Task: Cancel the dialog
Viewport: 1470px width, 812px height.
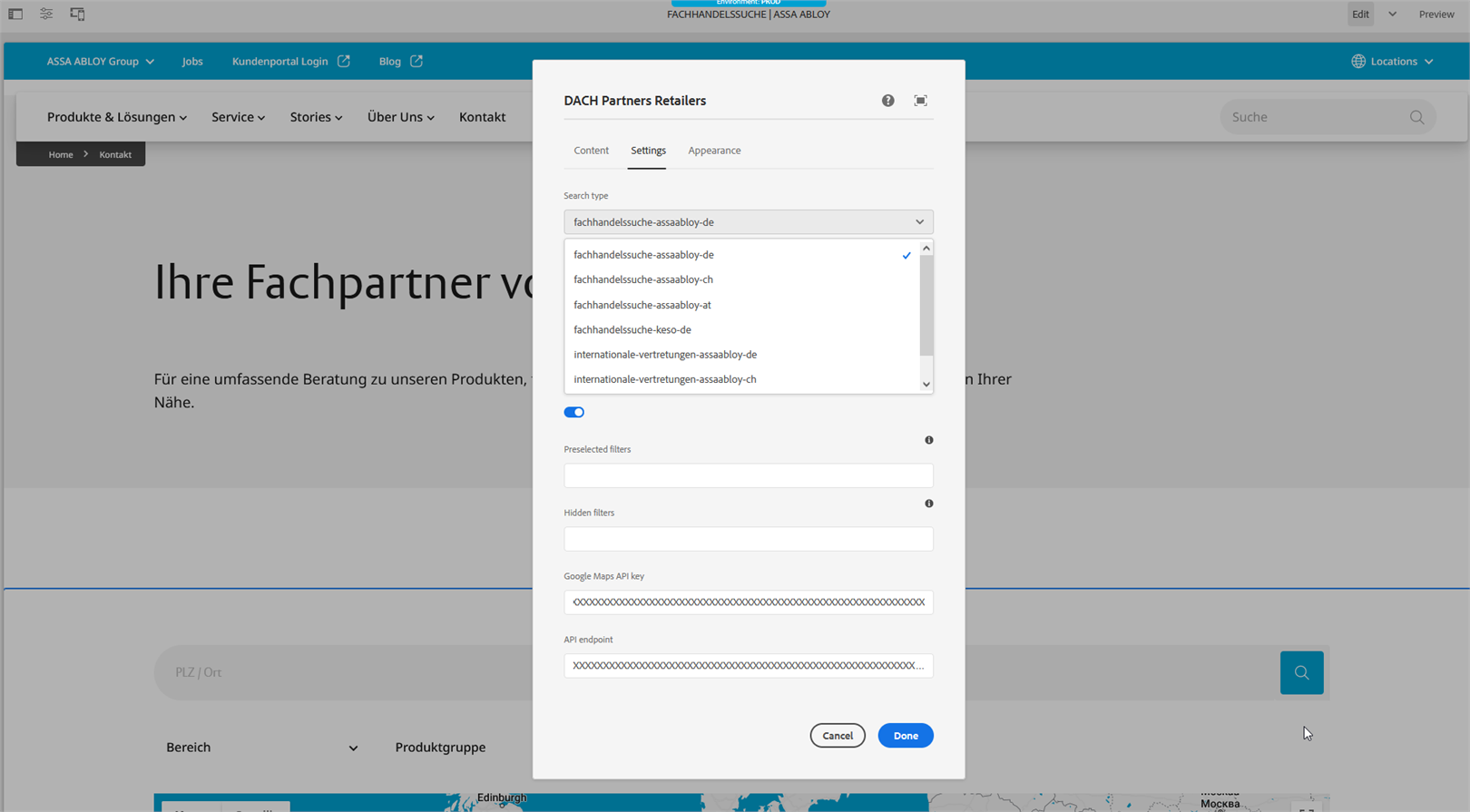Action: click(837, 736)
